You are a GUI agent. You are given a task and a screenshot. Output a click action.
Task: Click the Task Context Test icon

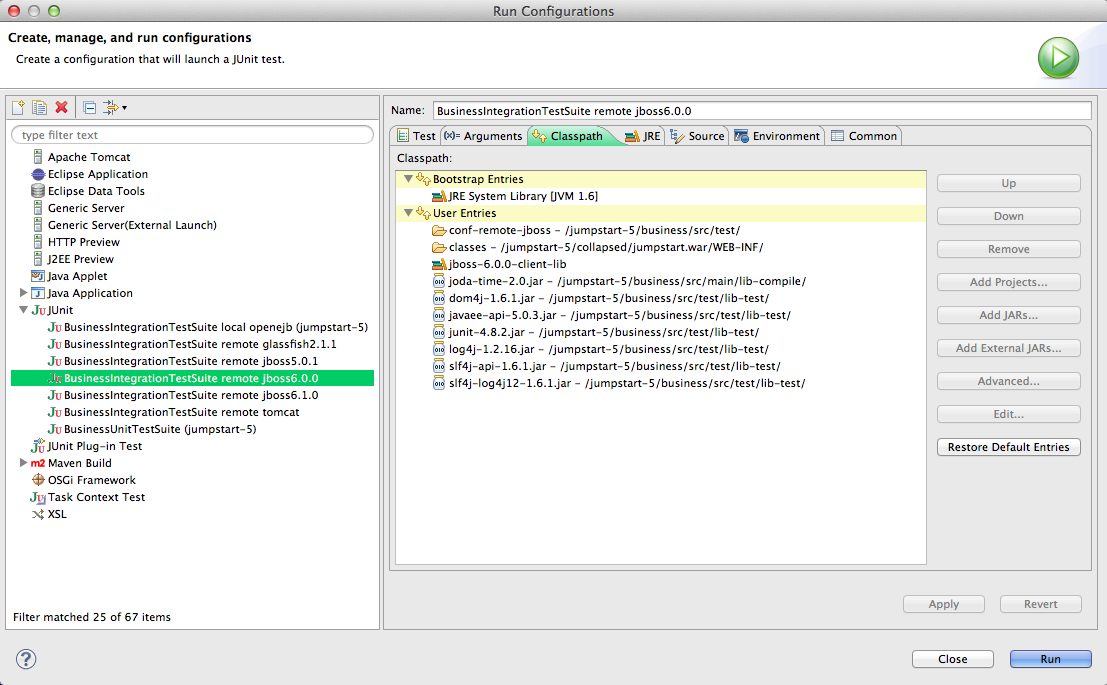(38, 497)
